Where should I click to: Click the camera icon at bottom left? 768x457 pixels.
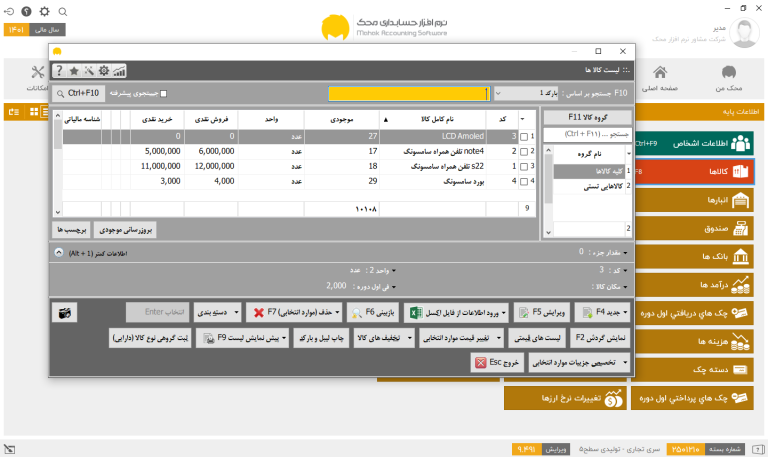[65, 313]
